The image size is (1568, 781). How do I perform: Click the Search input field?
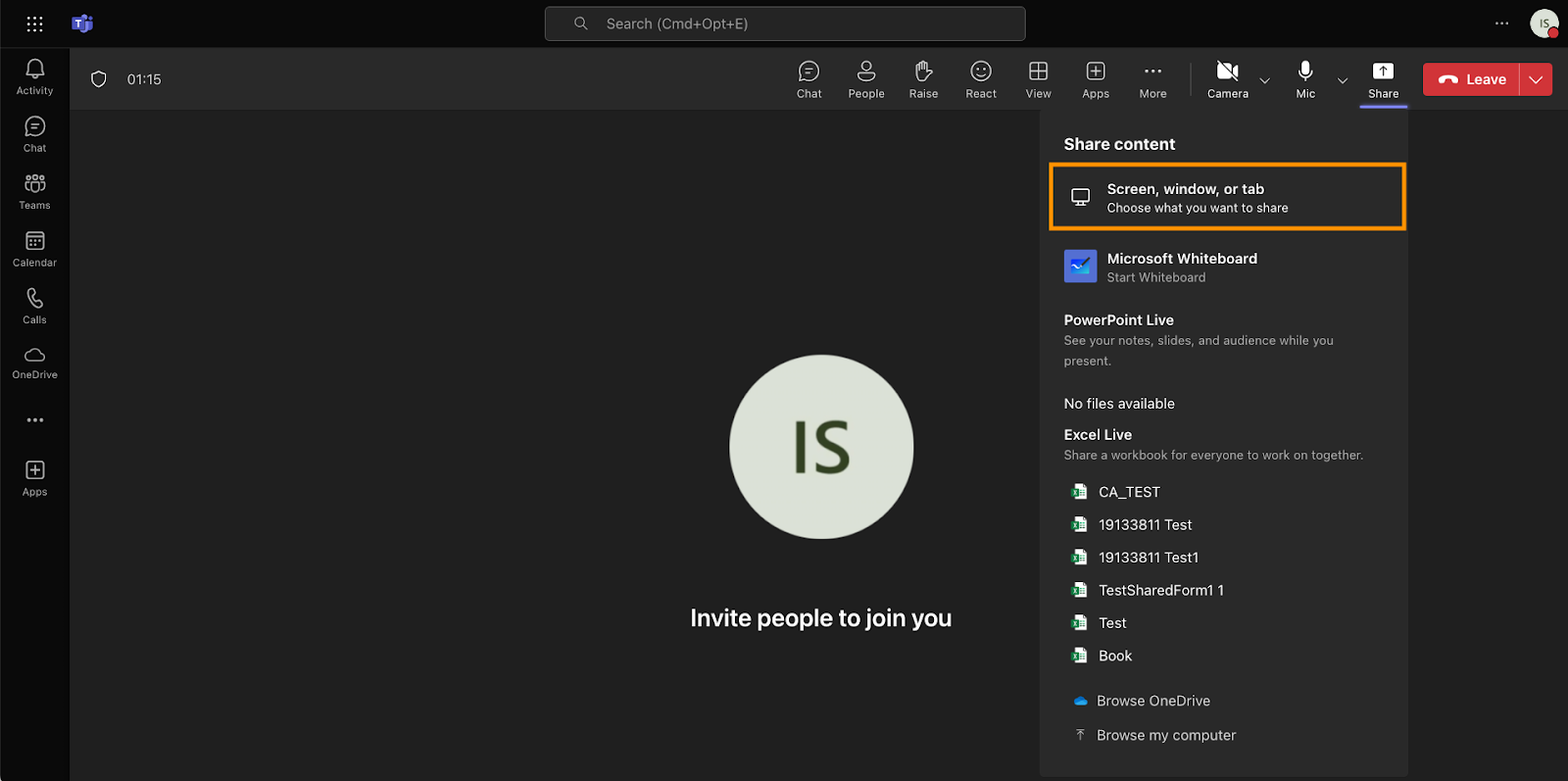[x=785, y=24]
